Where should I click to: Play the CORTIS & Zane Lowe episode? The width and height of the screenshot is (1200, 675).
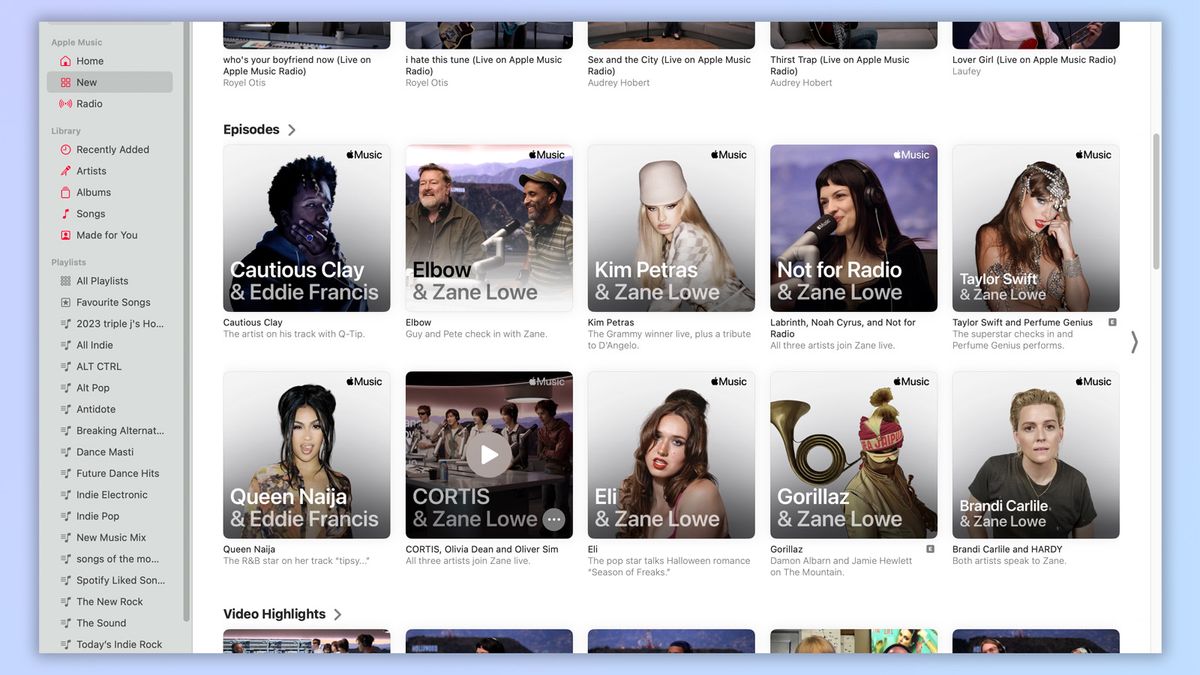coord(489,455)
